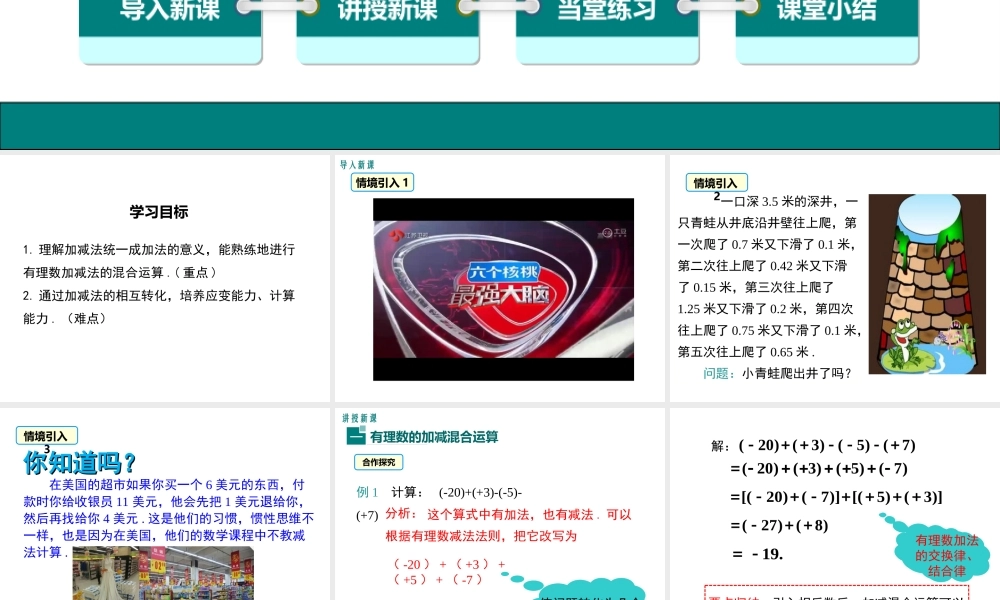The width and height of the screenshot is (1000, 600).
Task: Click the 你知道吗? blue title
Action: (x=79, y=463)
